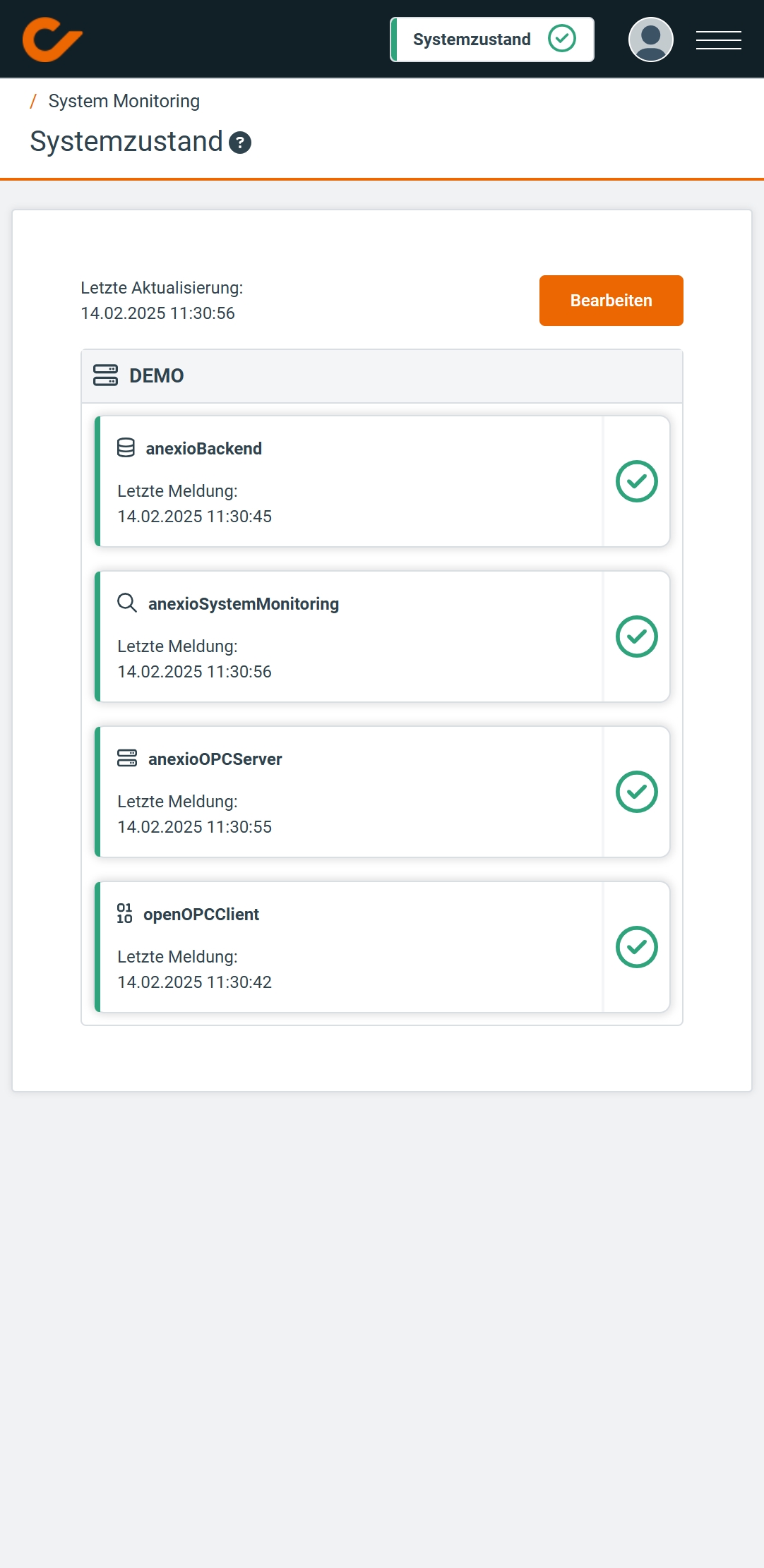Click the anexioOPCServer server icon
The width and height of the screenshot is (764, 1568).
pos(127,759)
